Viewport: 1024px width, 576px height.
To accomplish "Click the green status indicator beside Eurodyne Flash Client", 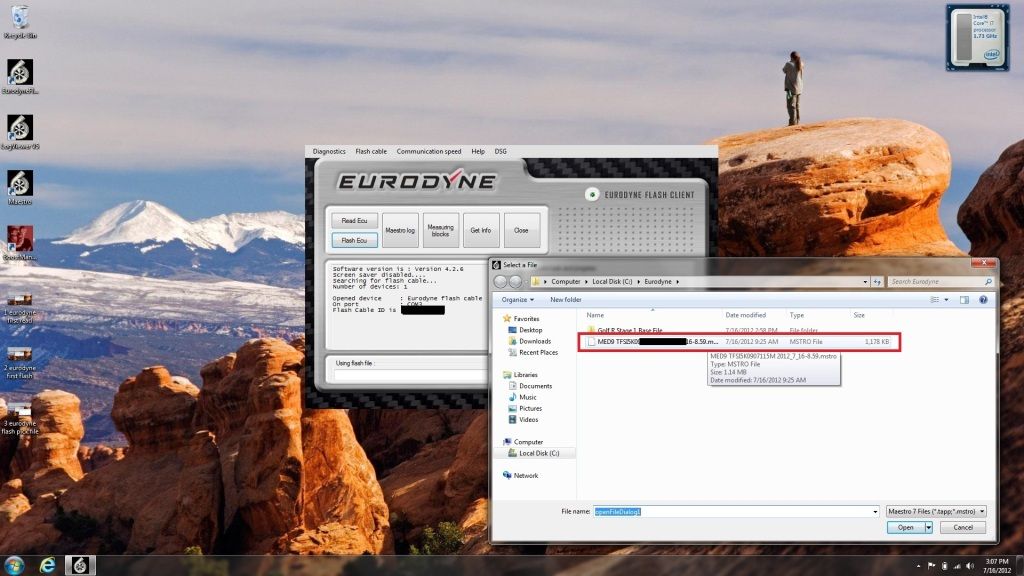I will click(x=592, y=194).
